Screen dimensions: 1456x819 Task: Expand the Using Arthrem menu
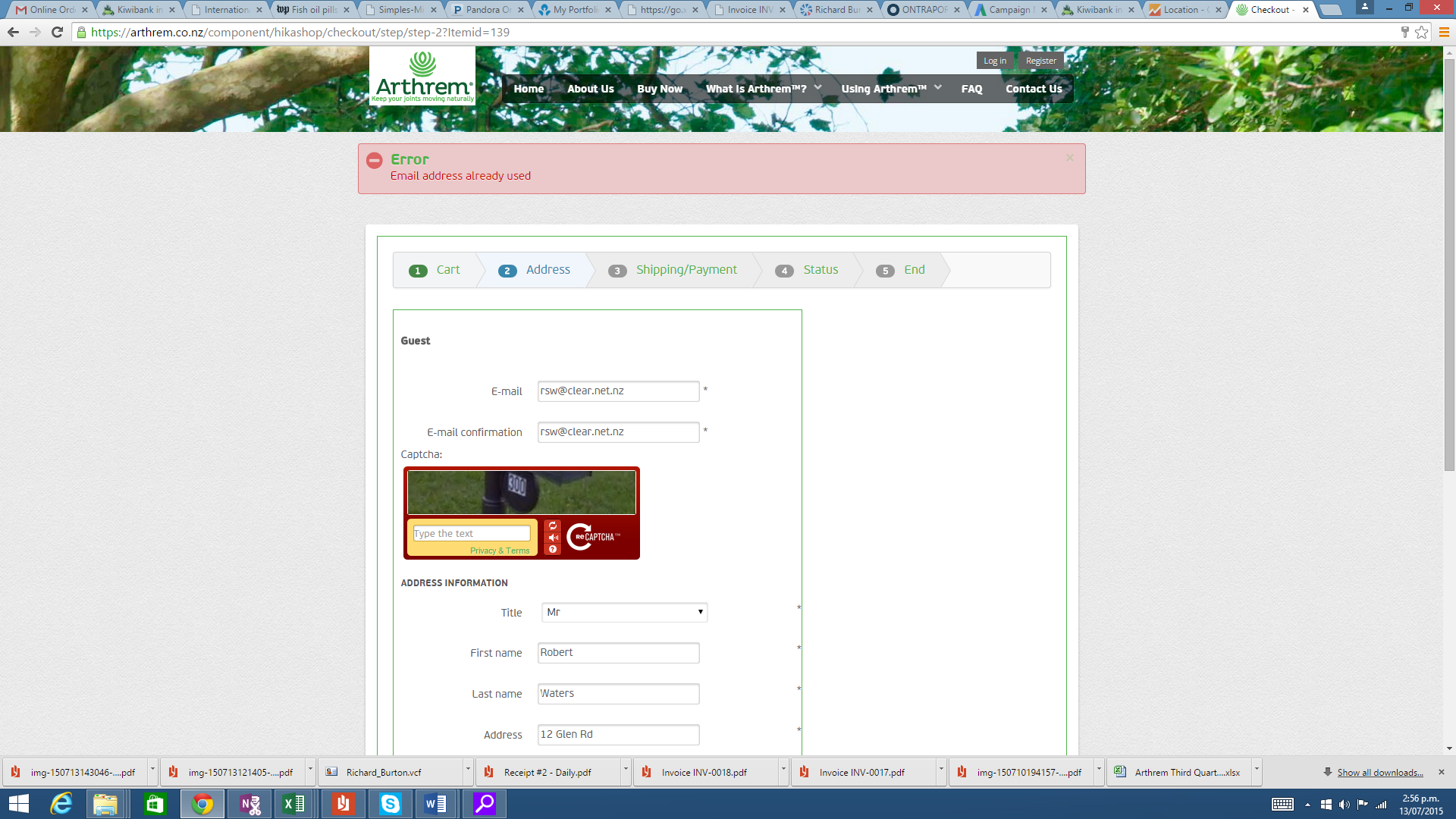tap(890, 89)
